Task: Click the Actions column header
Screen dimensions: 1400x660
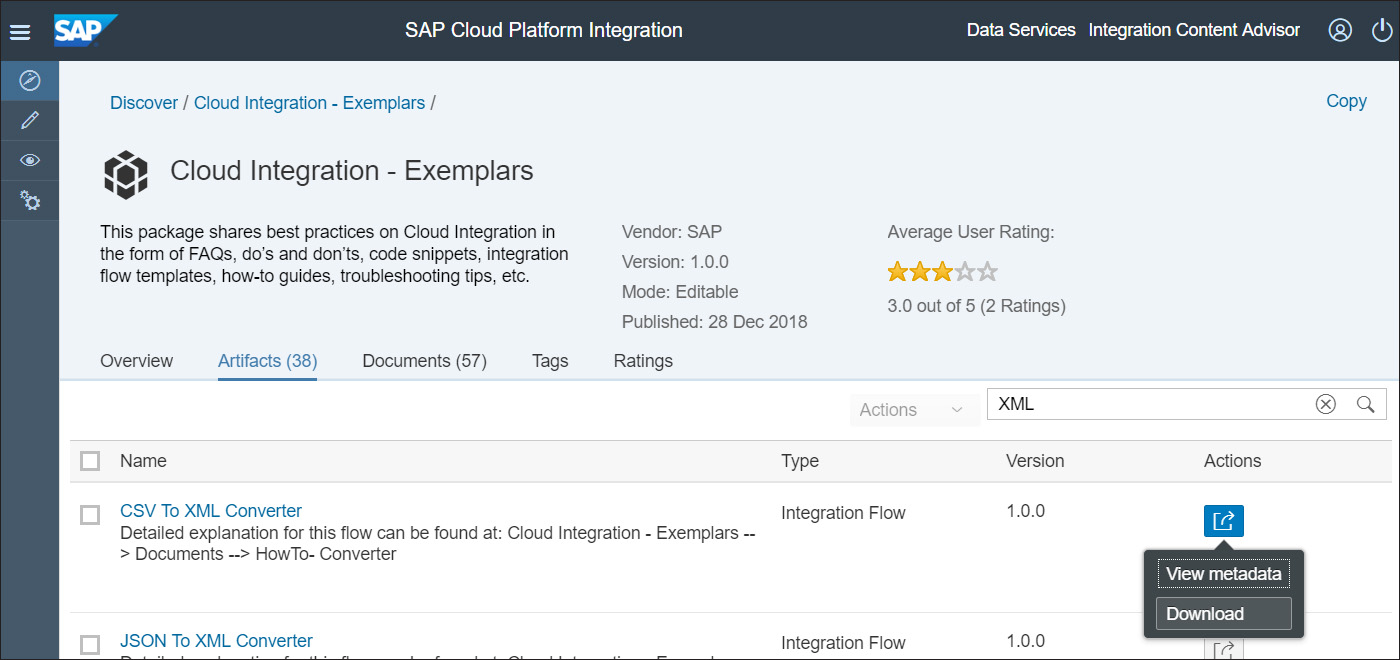Action: click(x=1232, y=461)
